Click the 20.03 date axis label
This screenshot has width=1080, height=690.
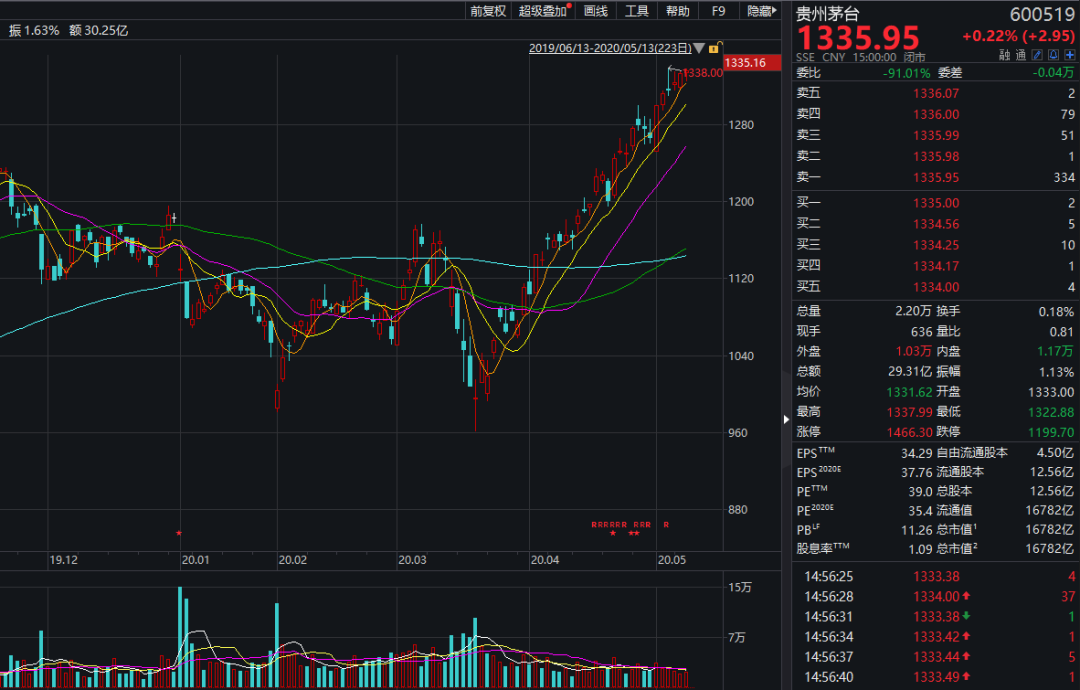[x=412, y=560]
